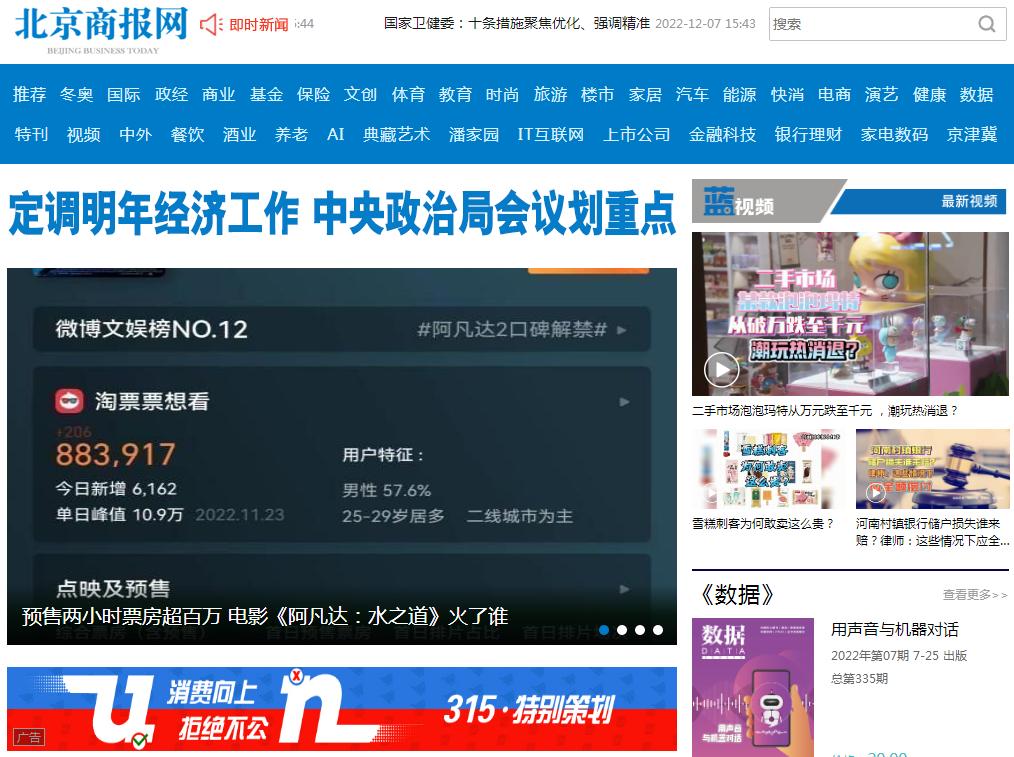Open the 快消 section
The width and height of the screenshot is (1014, 757).
point(787,94)
